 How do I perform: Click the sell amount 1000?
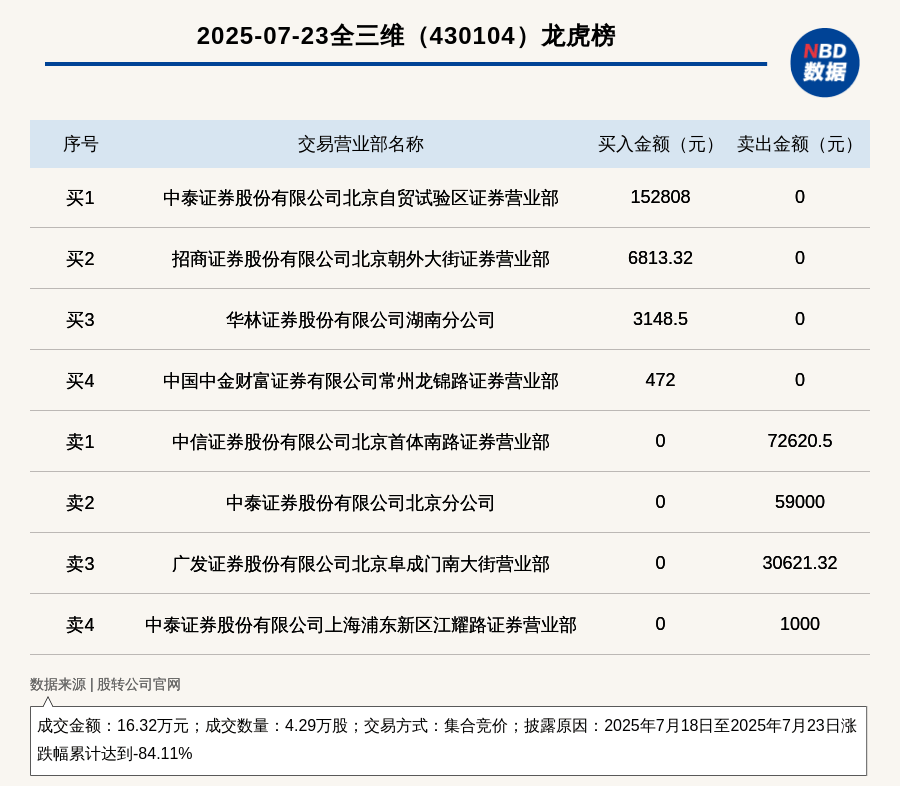click(x=800, y=624)
